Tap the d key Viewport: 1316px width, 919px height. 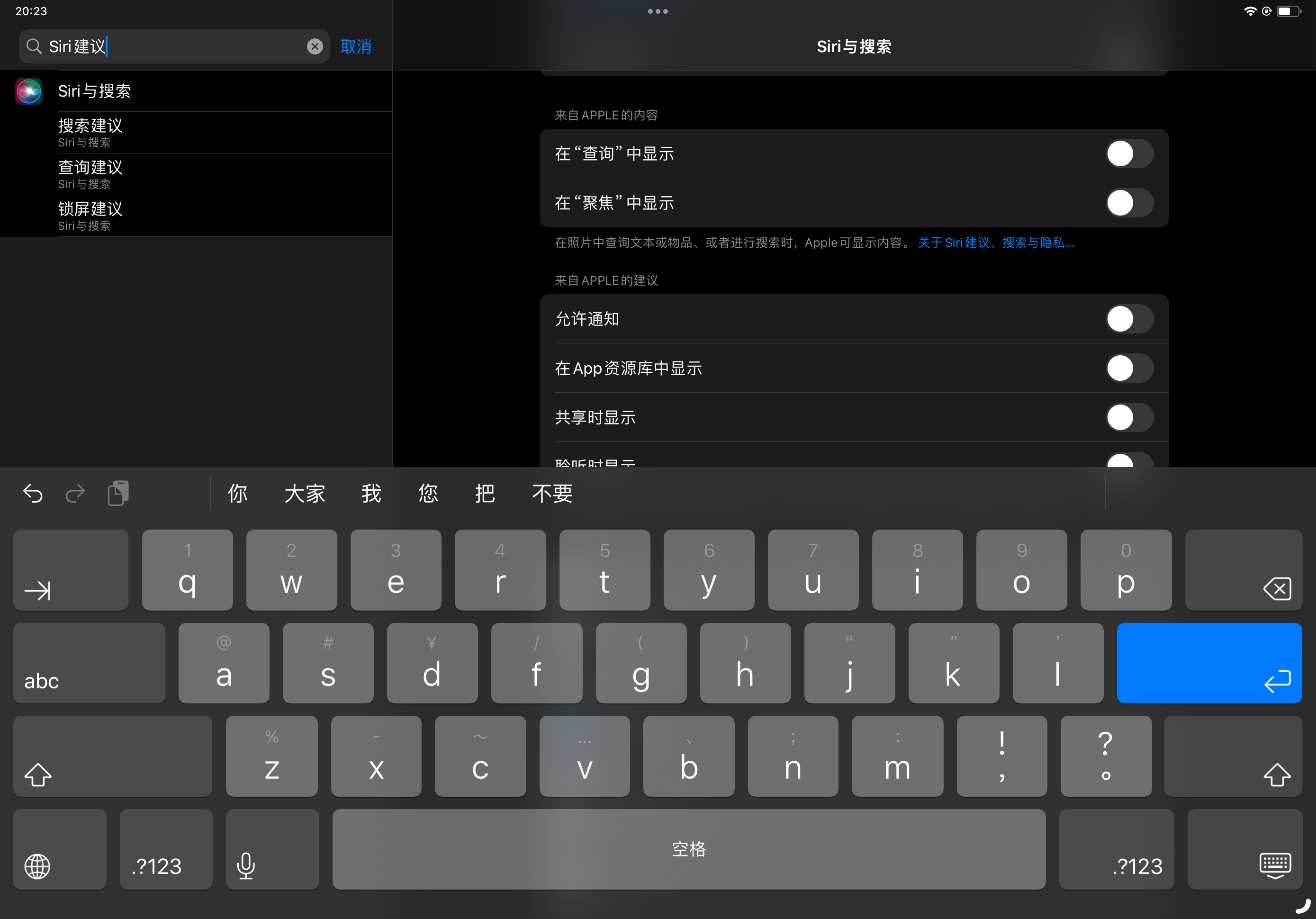pyautogui.click(x=433, y=663)
